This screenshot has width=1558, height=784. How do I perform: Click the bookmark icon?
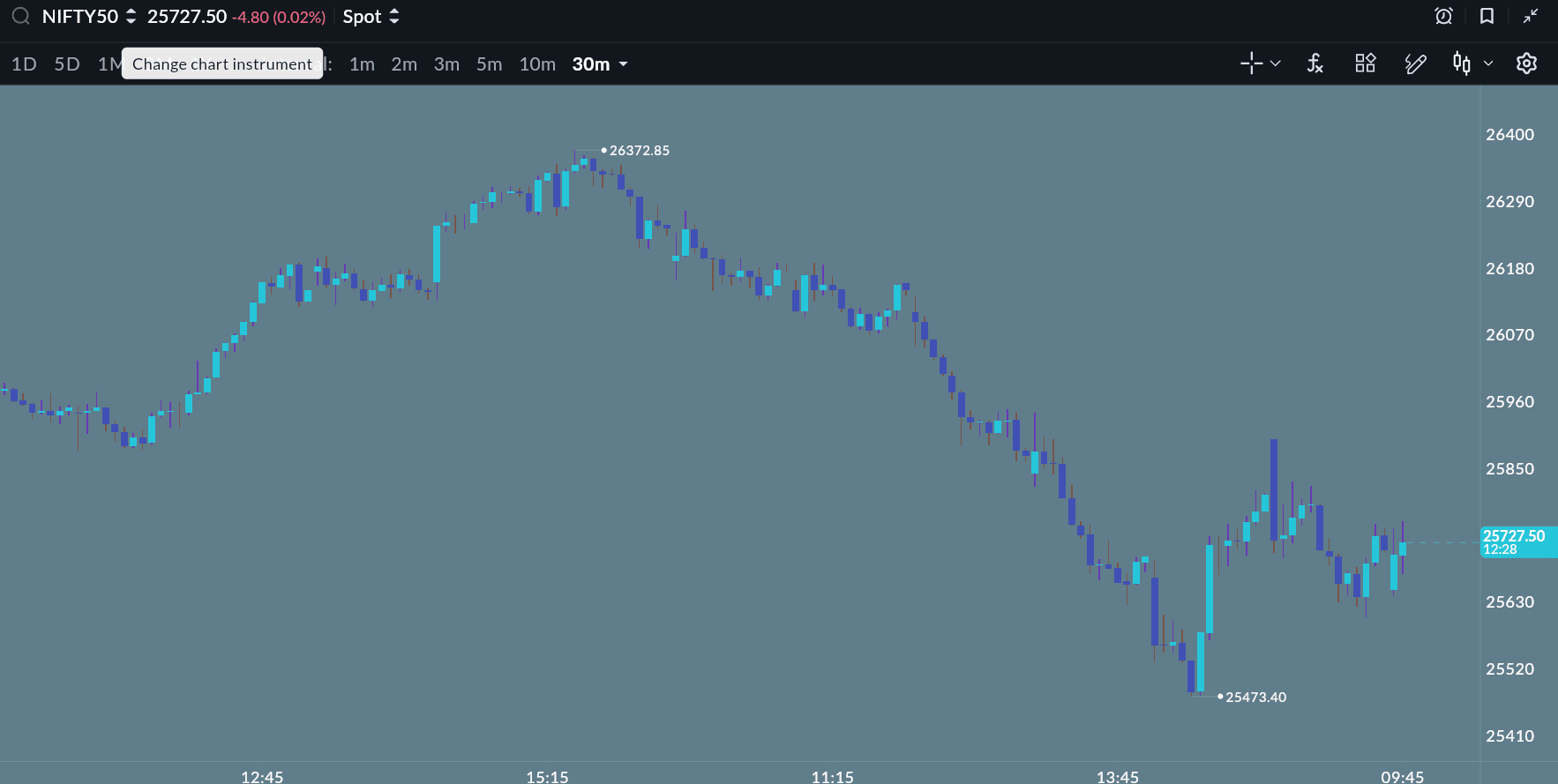coord(1487,17)
